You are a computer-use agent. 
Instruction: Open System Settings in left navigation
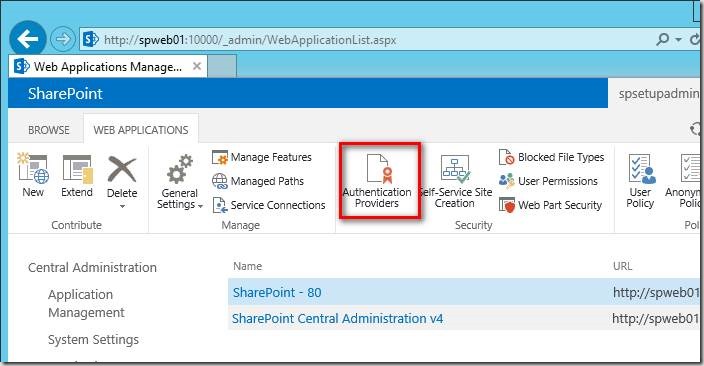pyautogui.click(x=93, y=340)
